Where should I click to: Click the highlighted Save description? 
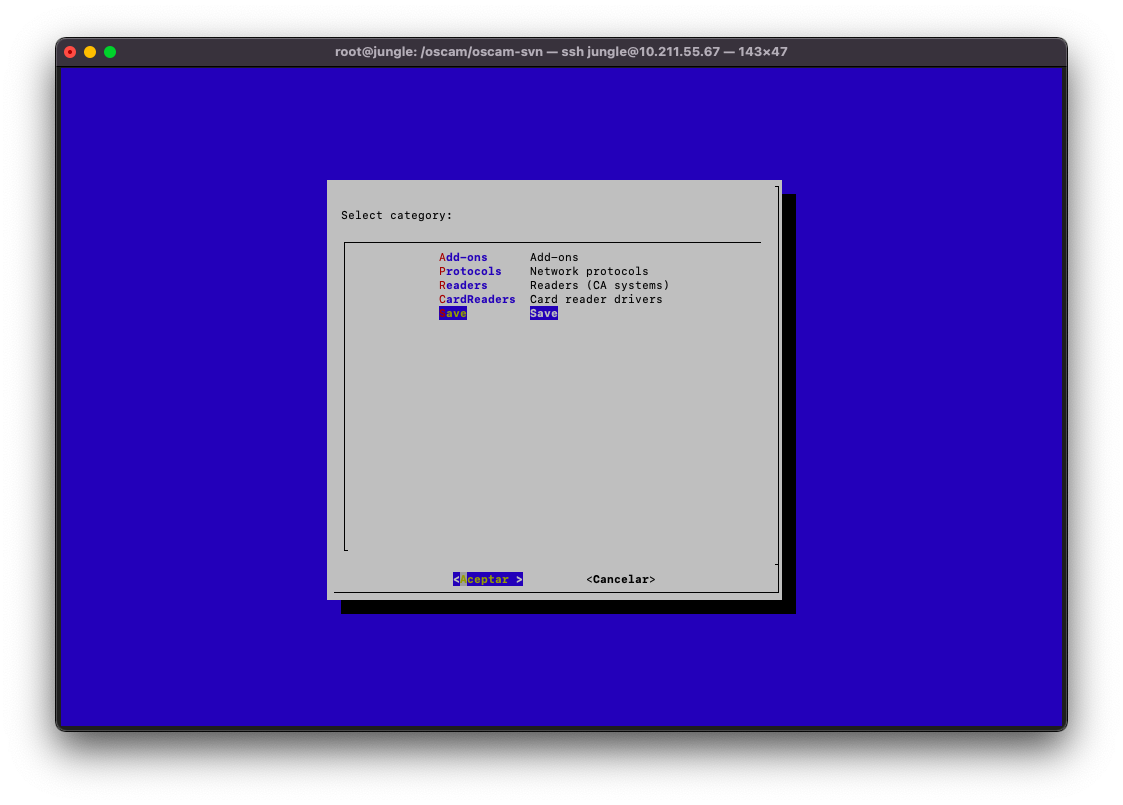pyautogui.click(x=543, y=313)
